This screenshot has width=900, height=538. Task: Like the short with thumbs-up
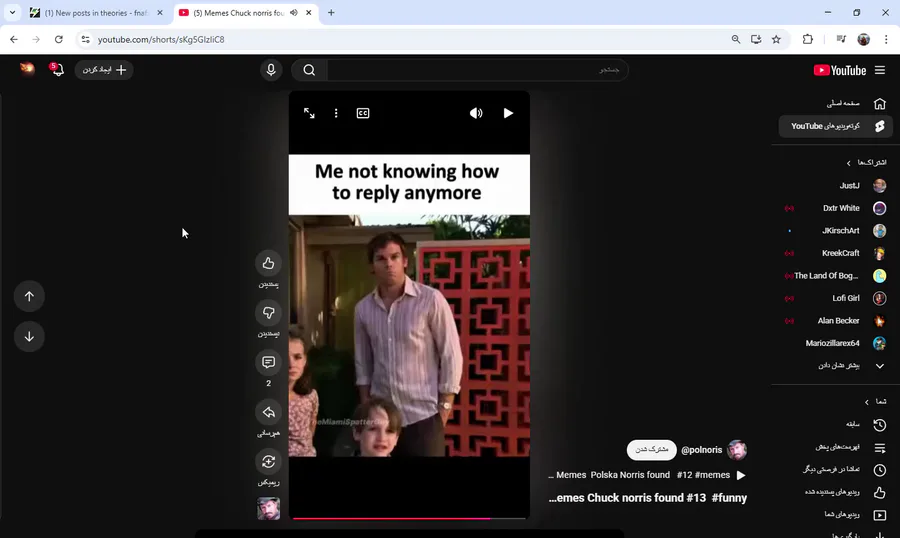click(268, 263)
